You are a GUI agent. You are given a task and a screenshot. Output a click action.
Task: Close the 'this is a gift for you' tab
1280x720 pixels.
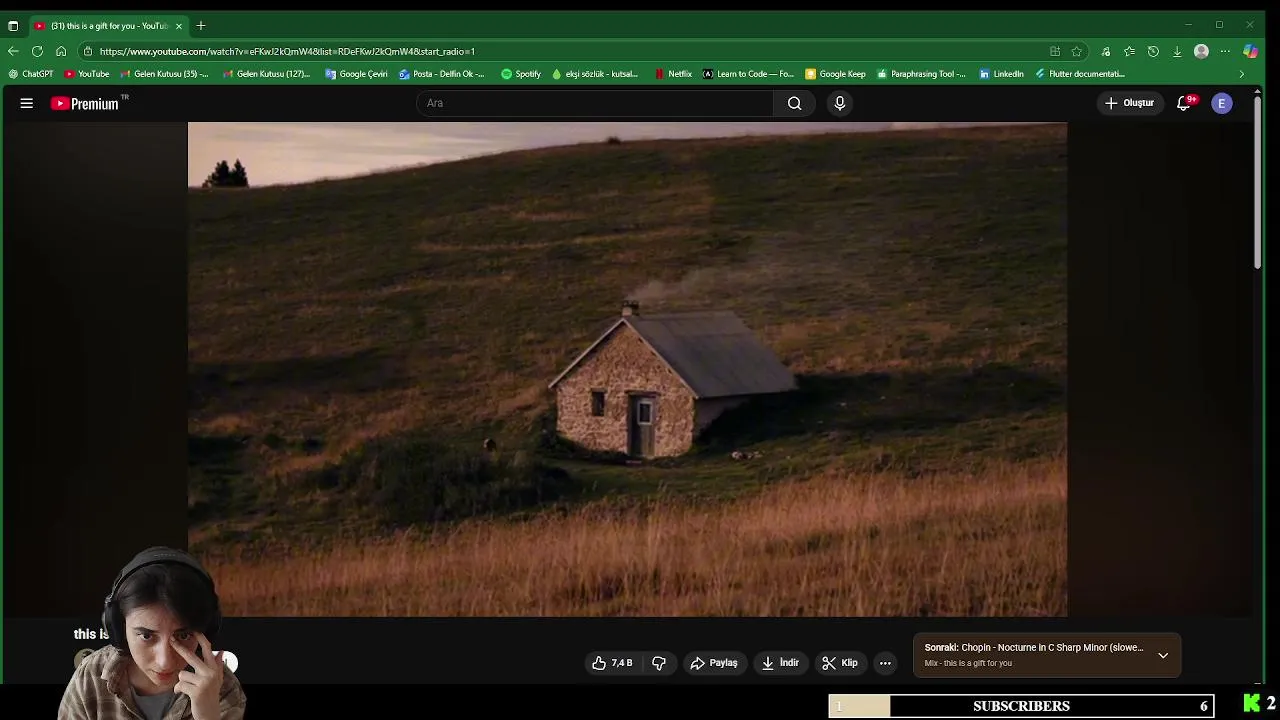[x=179, y=25]
